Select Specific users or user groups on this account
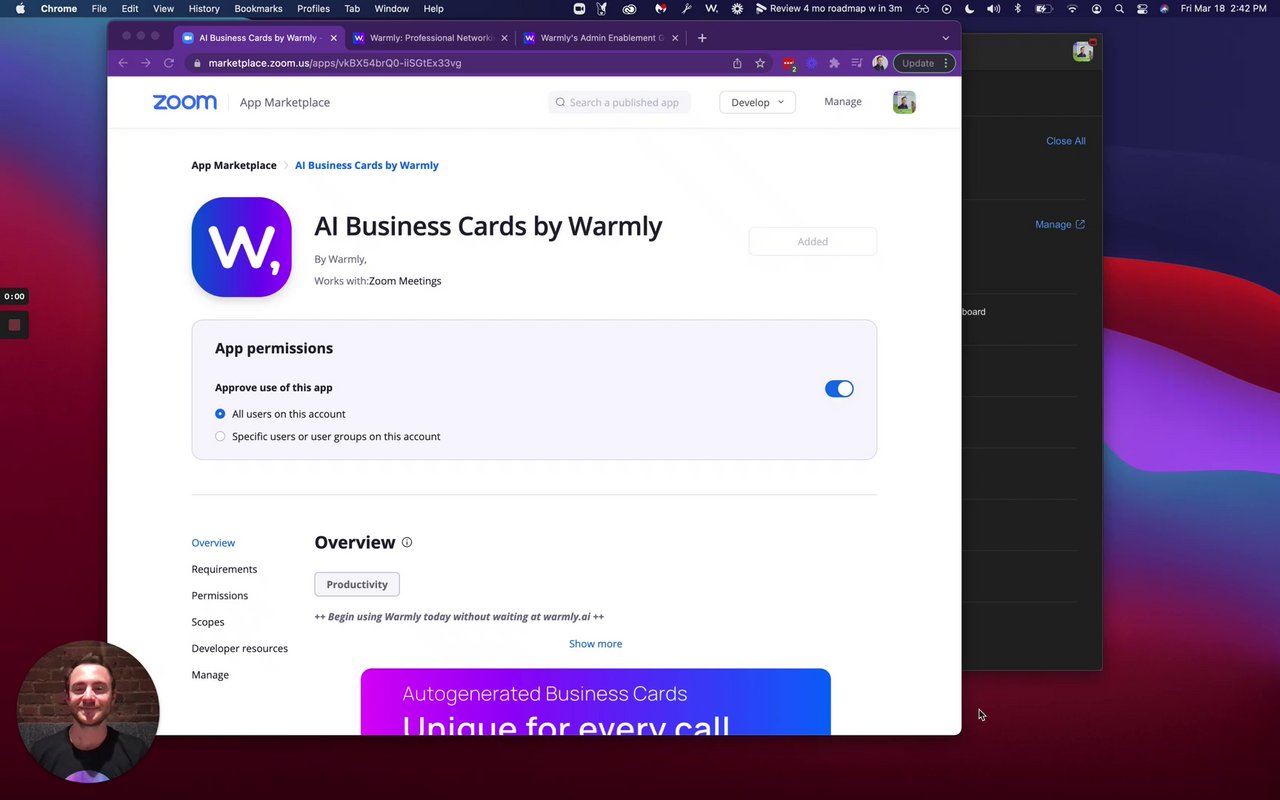 [220, 436]
